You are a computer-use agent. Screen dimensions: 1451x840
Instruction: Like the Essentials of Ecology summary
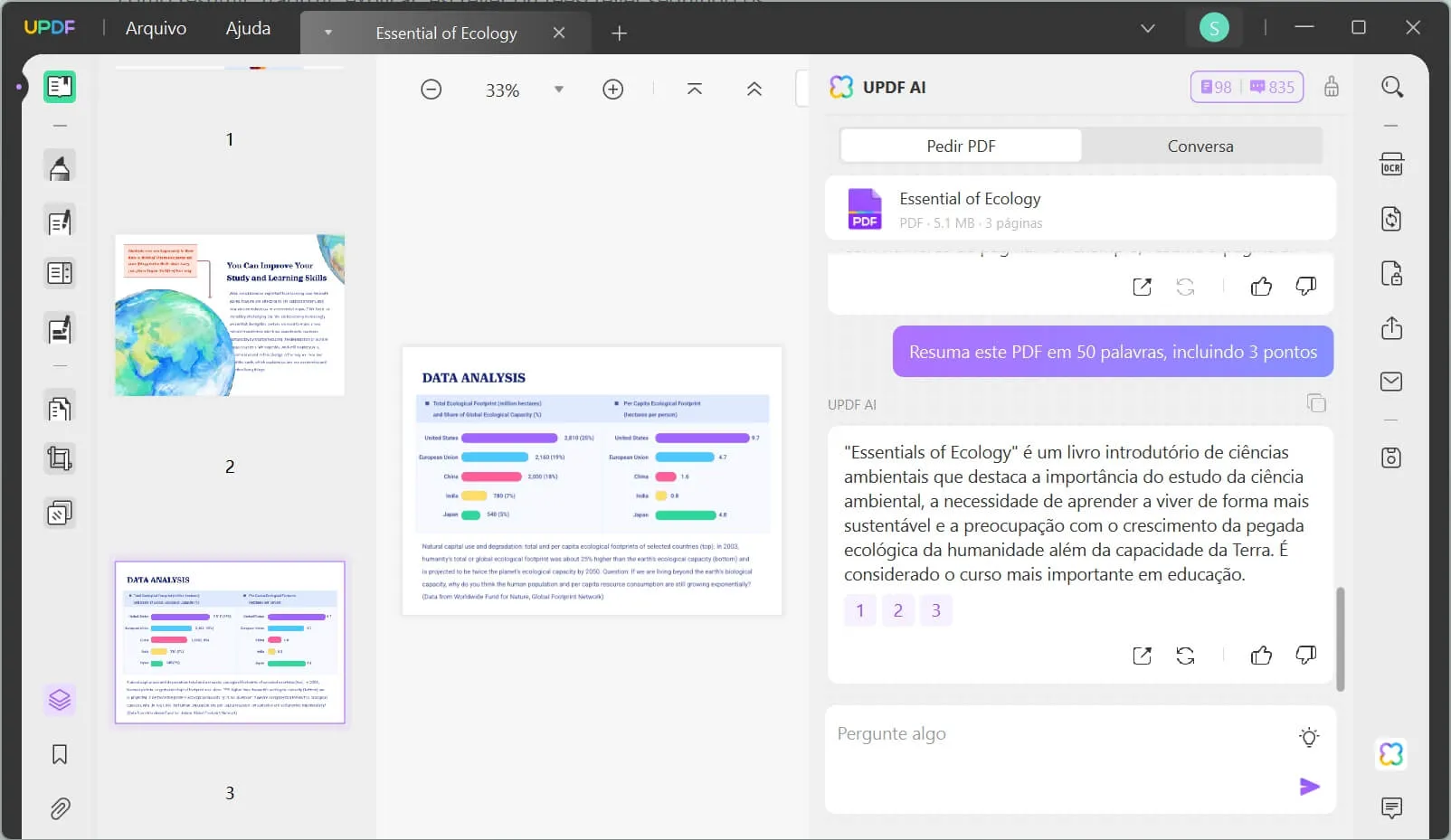tap(1261, 656)
